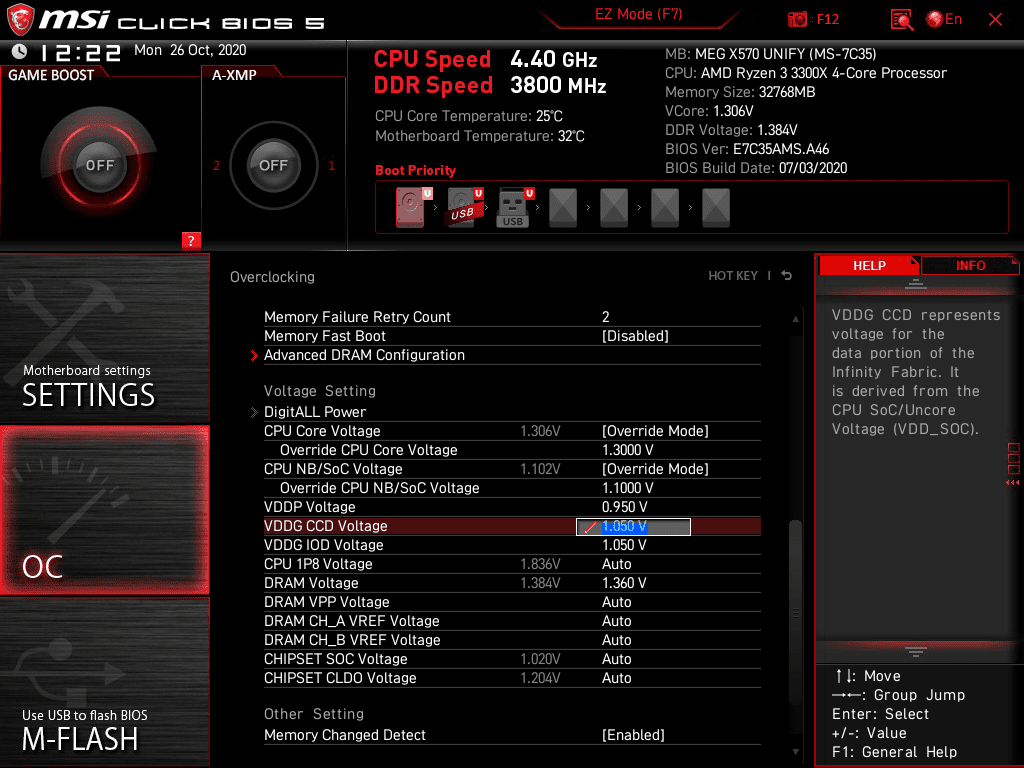
Task: Click the fourth empty boot slot
Action: pyautogui.click(x=563, y=208)
